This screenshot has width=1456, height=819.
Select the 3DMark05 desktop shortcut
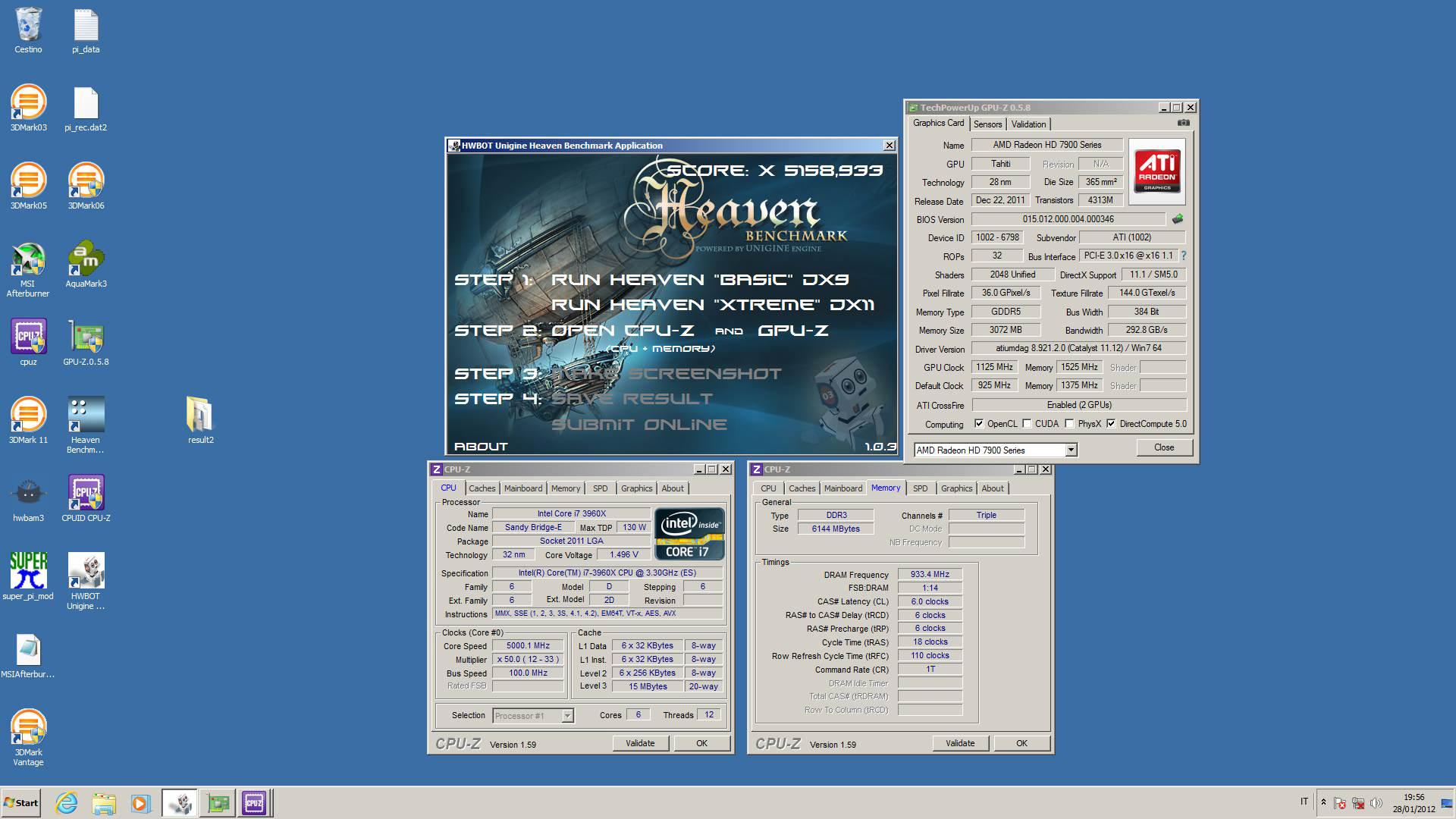click(x=28, y=186)
